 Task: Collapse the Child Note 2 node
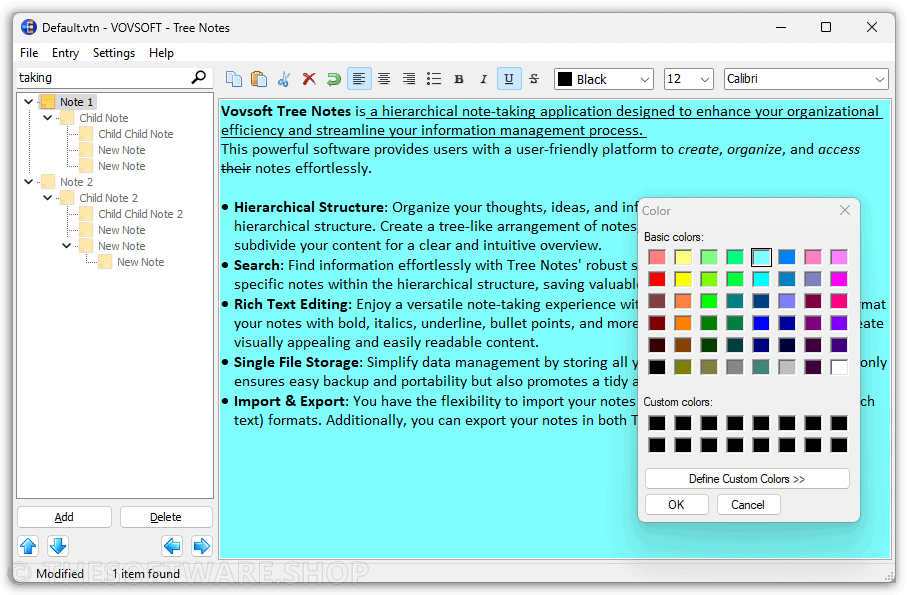point(47,198)
